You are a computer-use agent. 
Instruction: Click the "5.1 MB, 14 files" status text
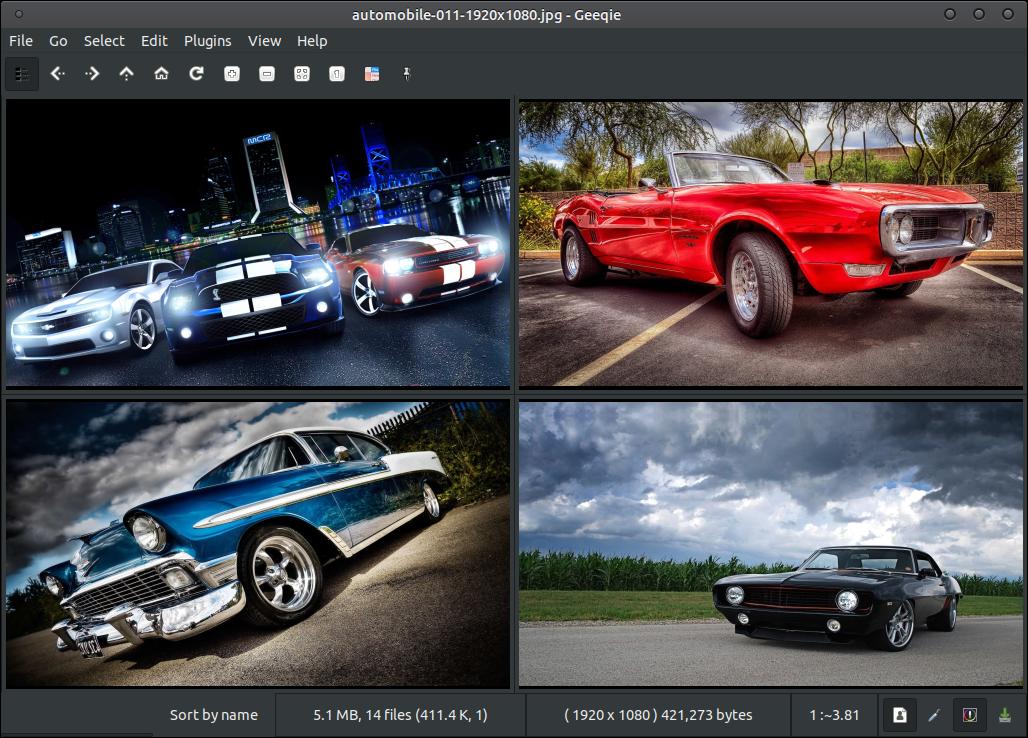point(401,715)
